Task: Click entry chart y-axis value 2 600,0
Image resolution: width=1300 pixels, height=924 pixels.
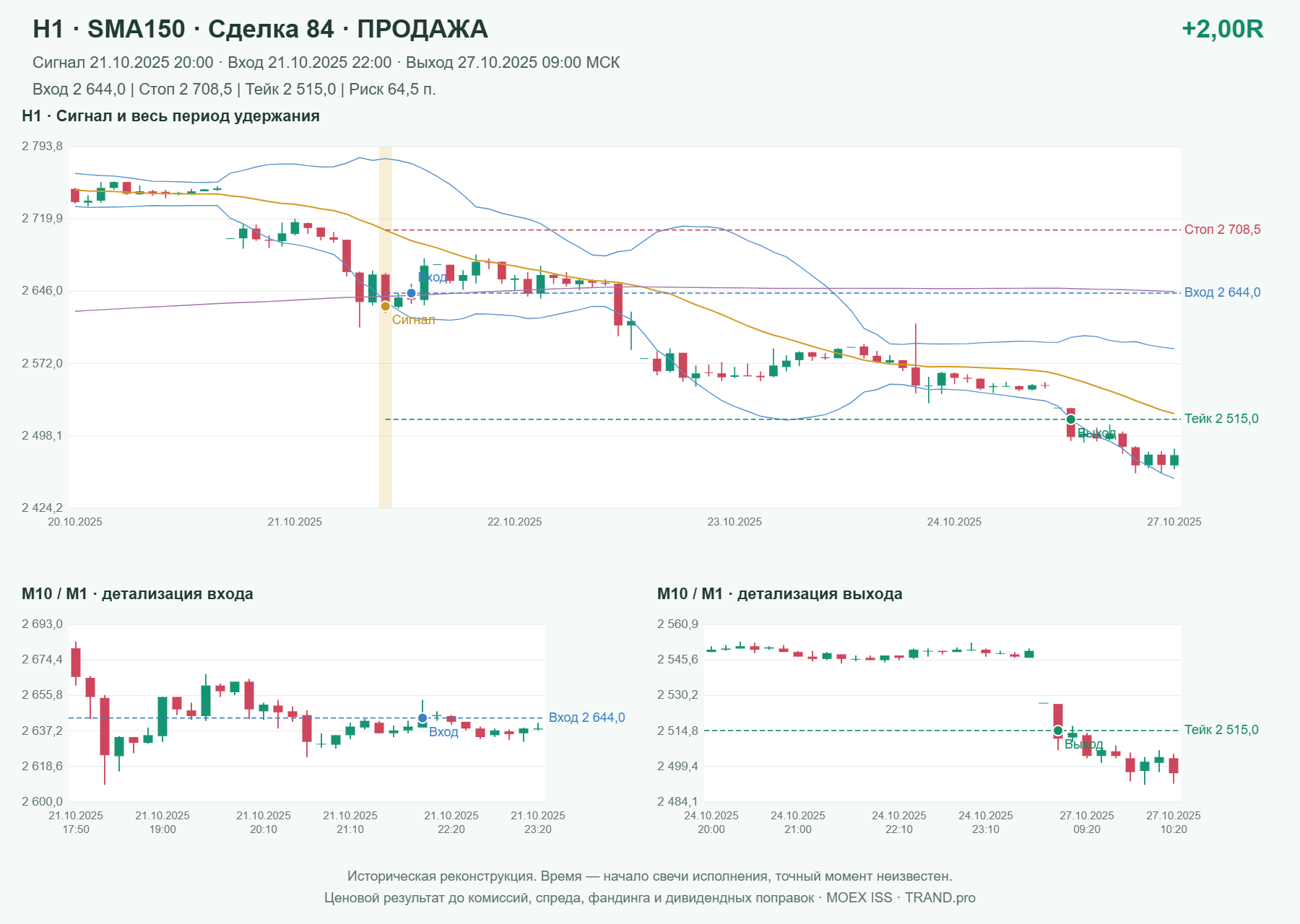Action: [42, 802]
